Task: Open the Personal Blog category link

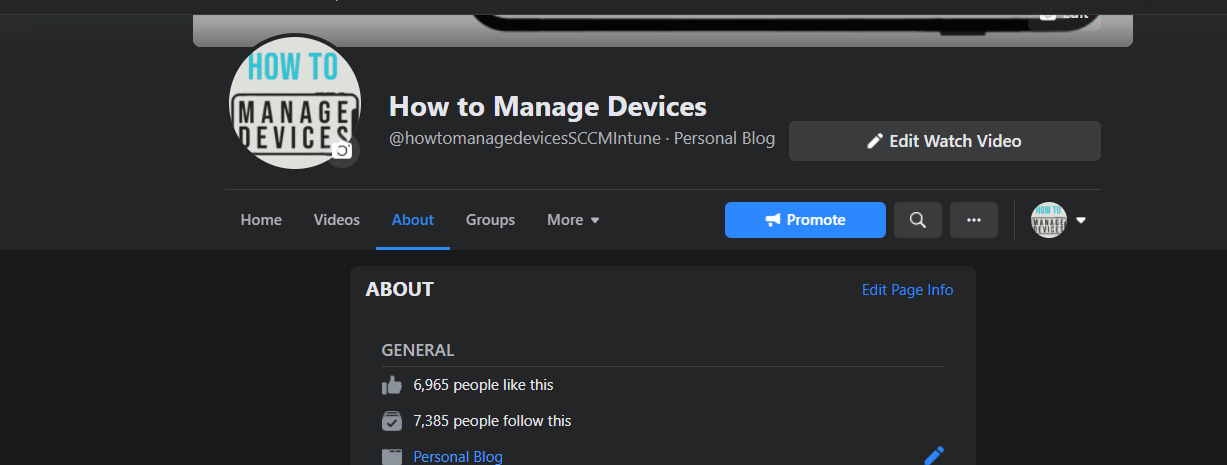Action: tap(458, 457)
